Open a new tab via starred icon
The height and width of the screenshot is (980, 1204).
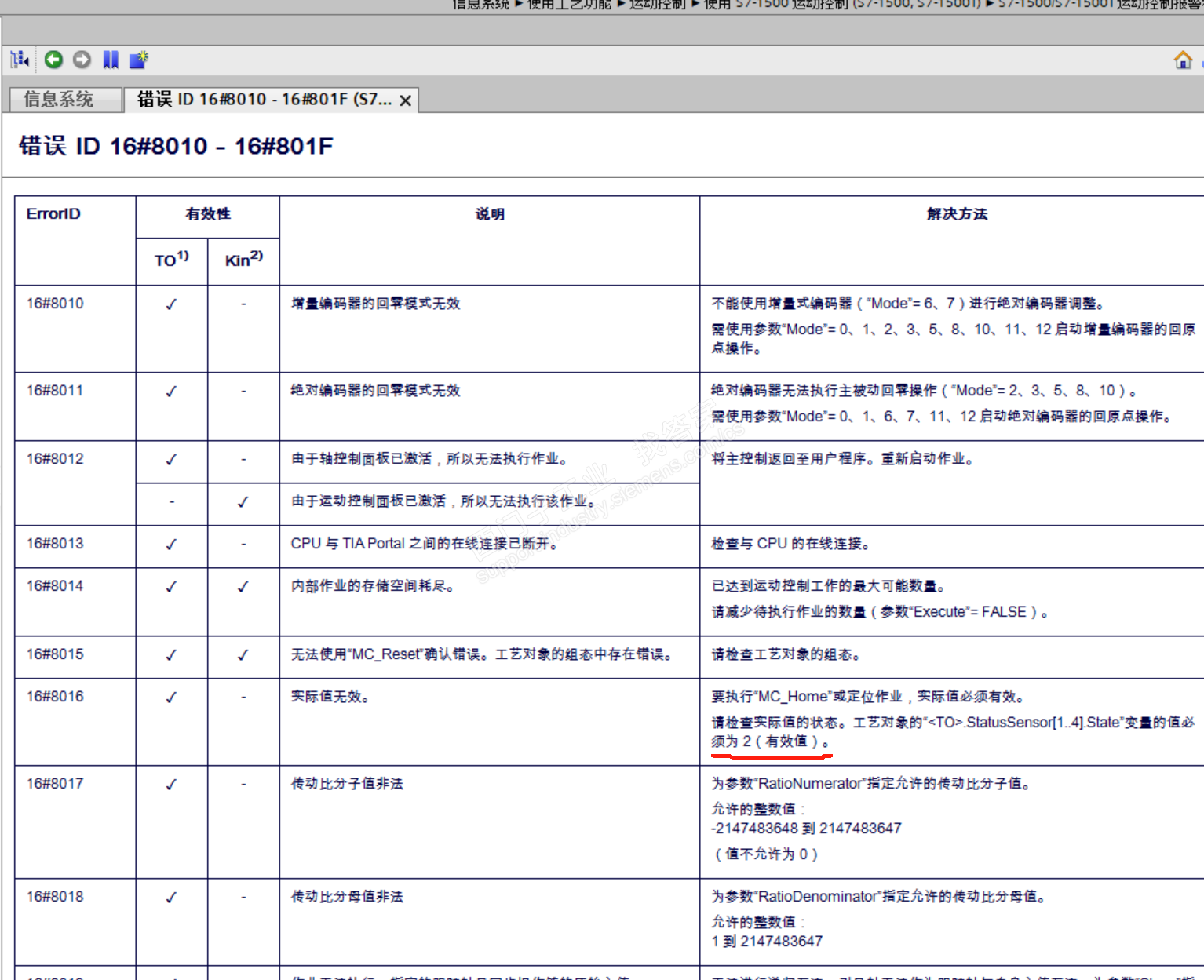click(x=139, y=60)
